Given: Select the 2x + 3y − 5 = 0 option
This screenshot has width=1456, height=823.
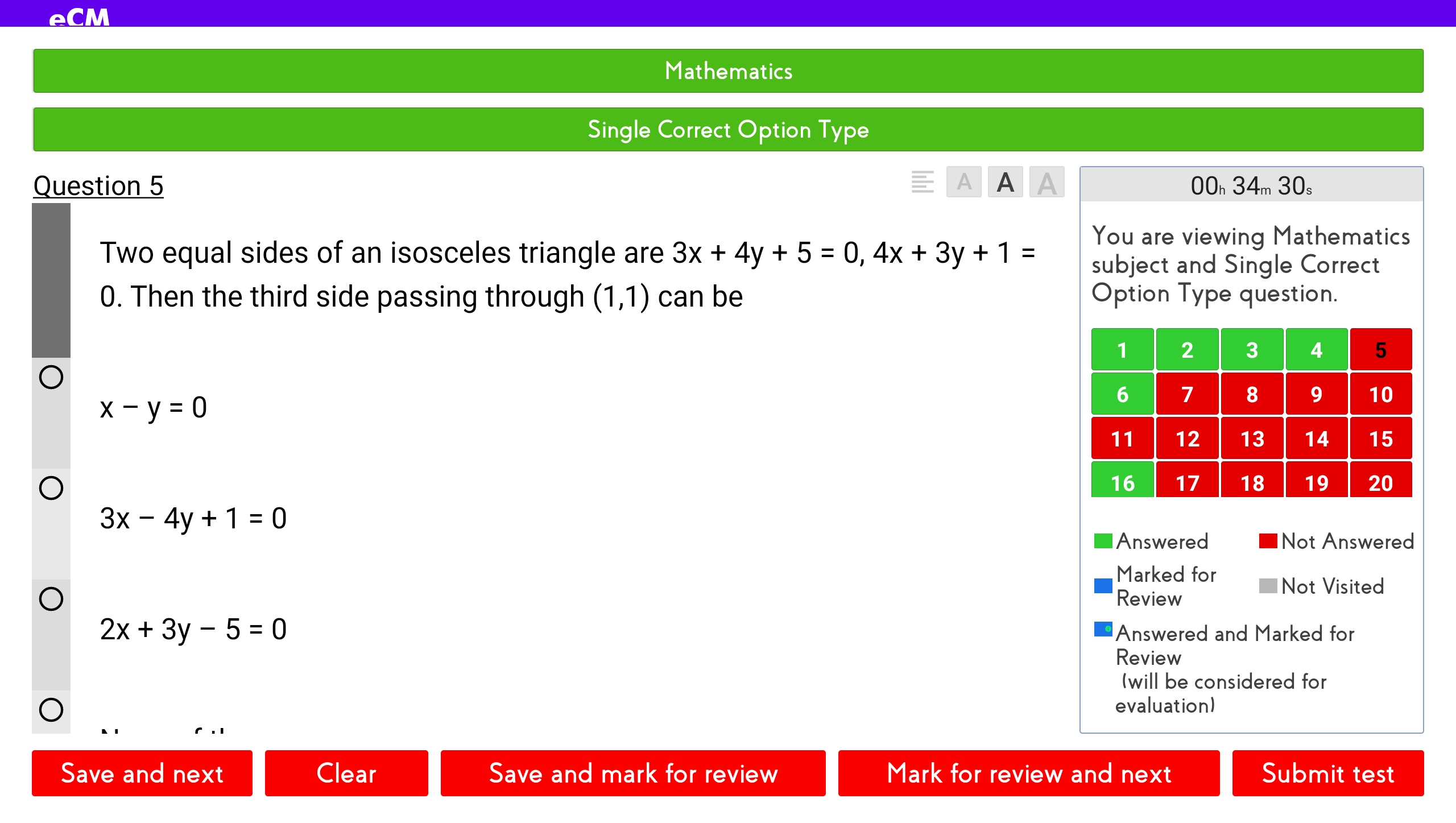Looking at the screenshot, I should [x=51, y=599].
